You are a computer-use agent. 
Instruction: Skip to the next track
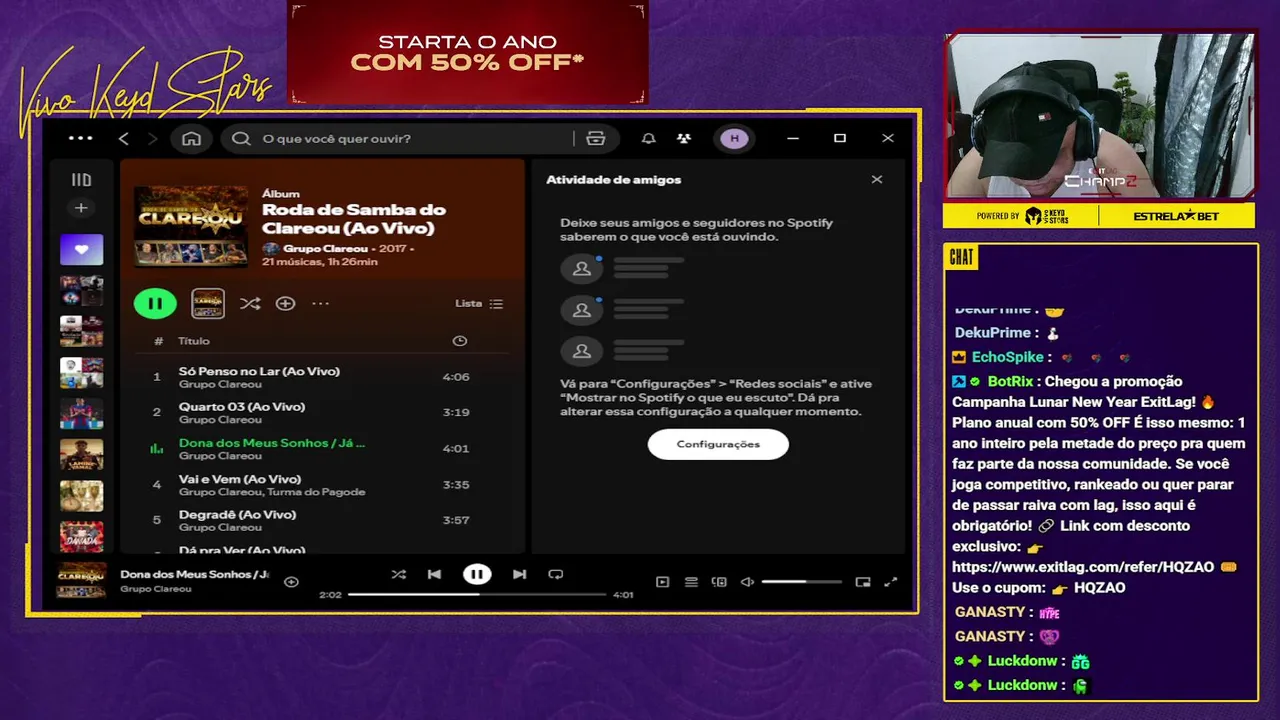click(519, 574)
